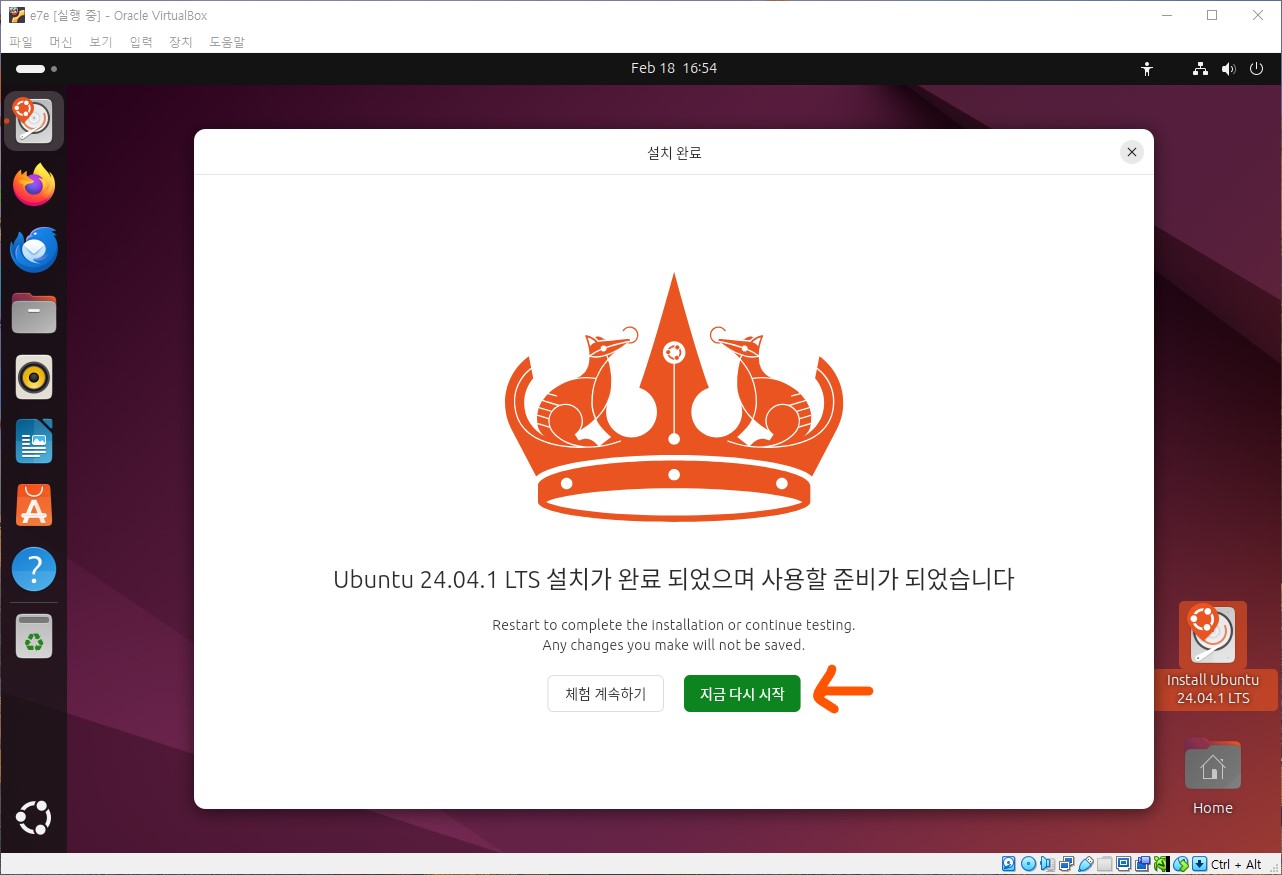The width and height of the screenshot is (1282, 875).
Task: Click the volume icon in the top bar
Action: click(x=1229, y=69)
